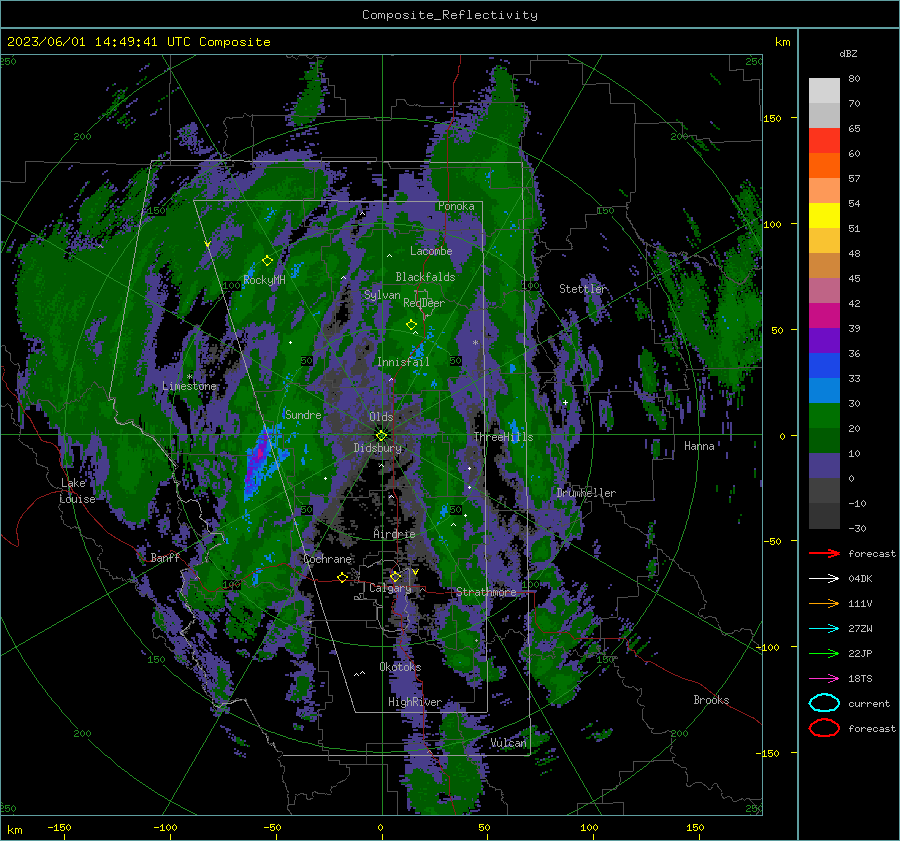Click the Cochrane town label

(x=327, y=559)
